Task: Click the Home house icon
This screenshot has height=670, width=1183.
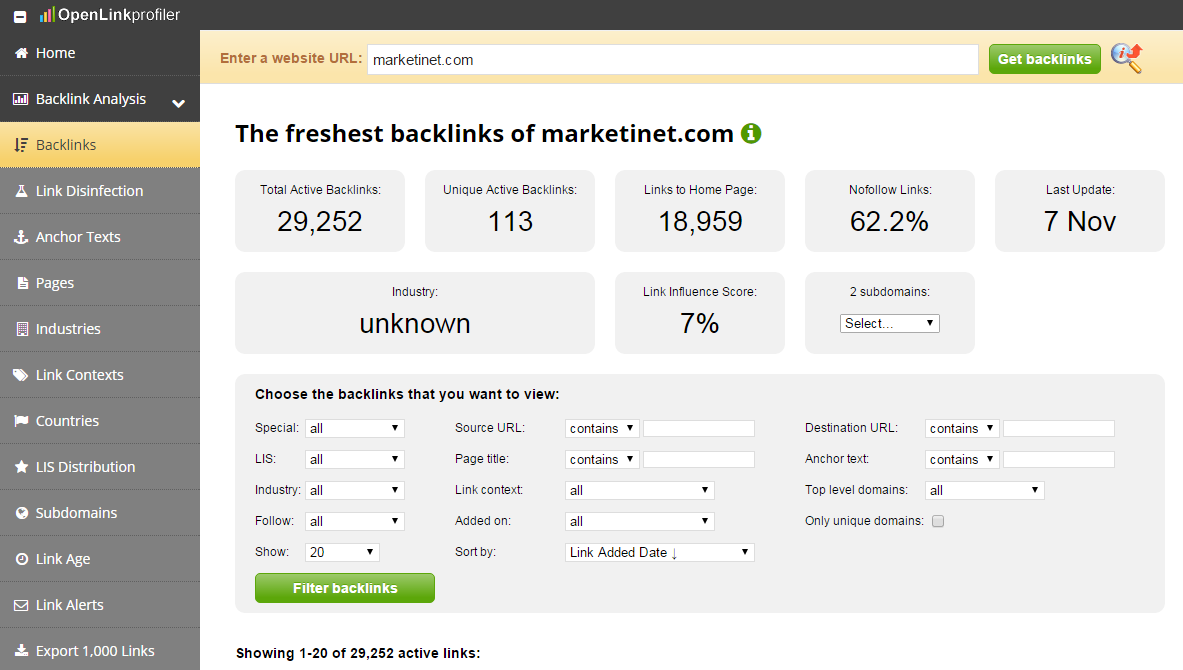Action: point(21,53)
